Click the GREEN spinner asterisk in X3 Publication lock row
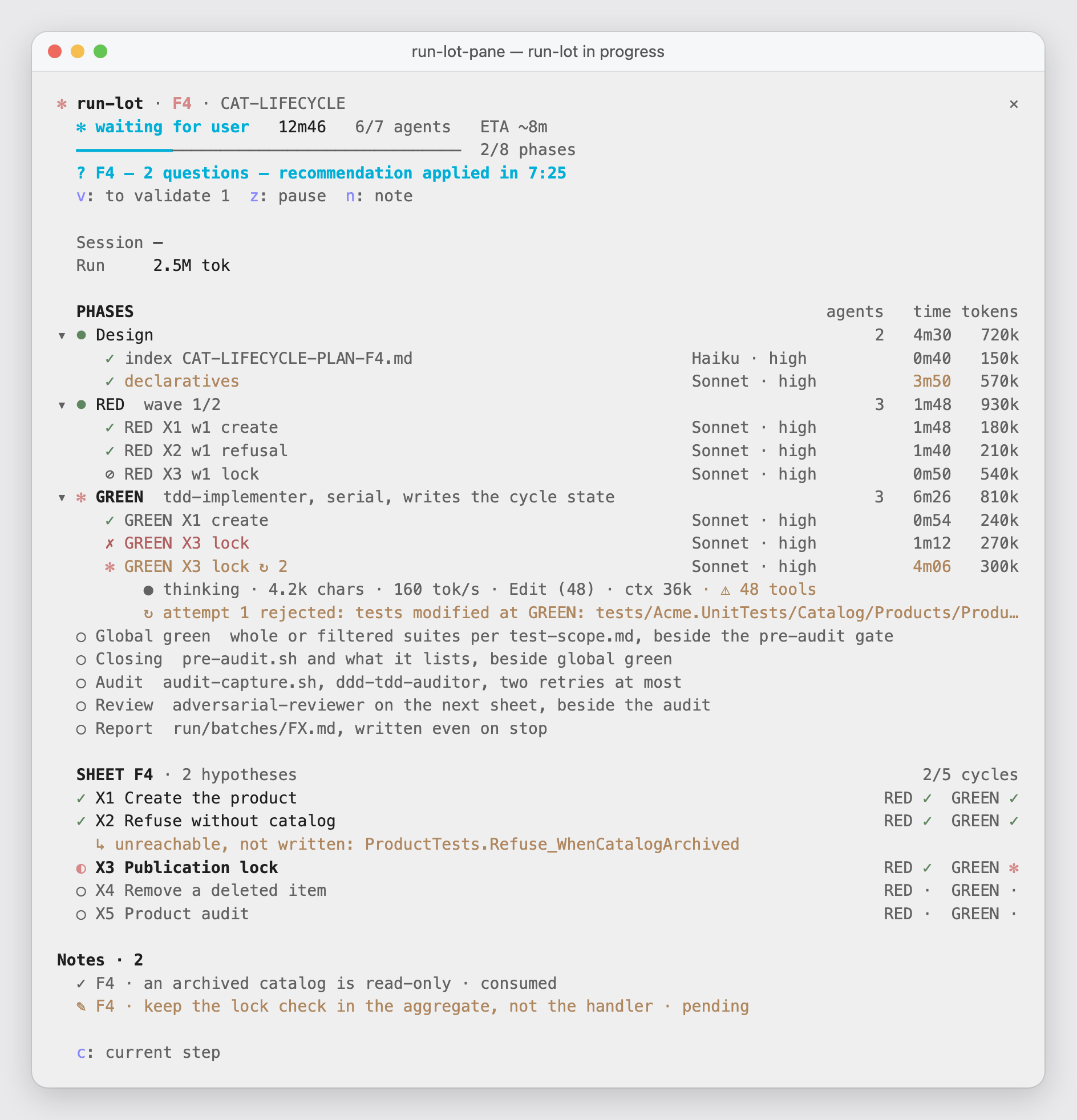The height and width of the screenshot is (1120, 1077). [1014, 868]
